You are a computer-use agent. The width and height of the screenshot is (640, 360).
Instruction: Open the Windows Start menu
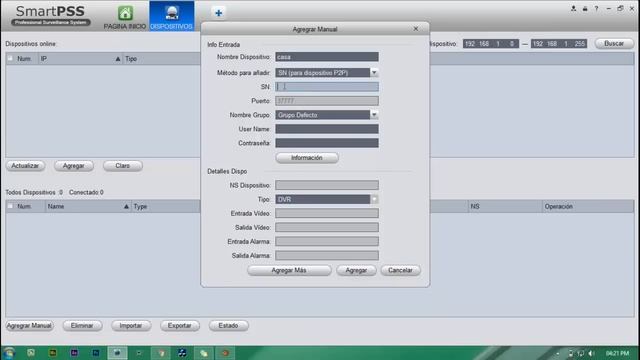coord(9,353)
